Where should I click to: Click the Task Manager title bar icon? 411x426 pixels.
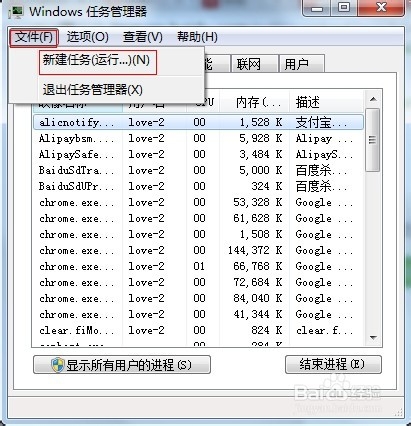(15, 13)
